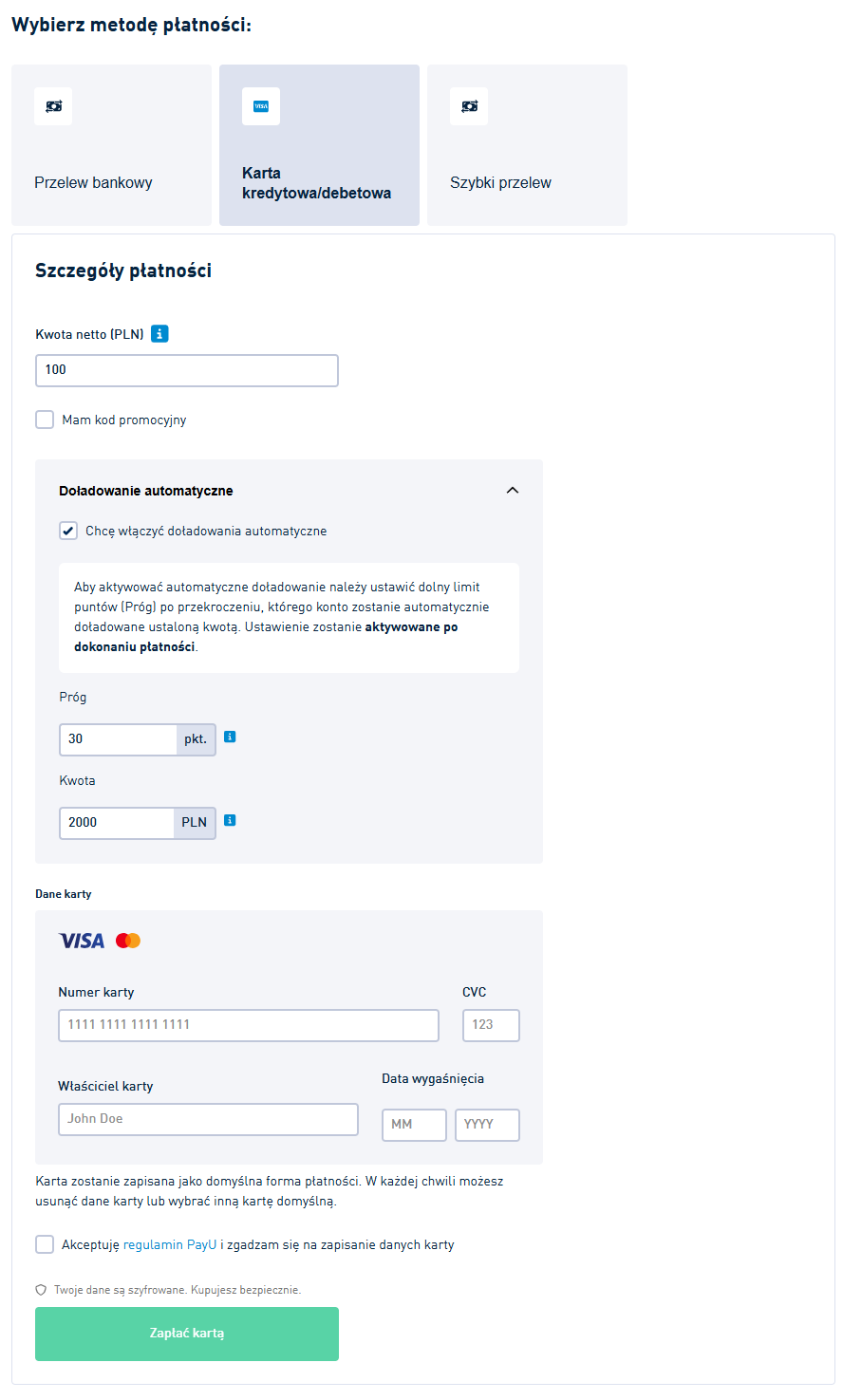Click info icon beside Próg field
The height and width of the screenshot is (1400, 843).
[x=230, y=737]
